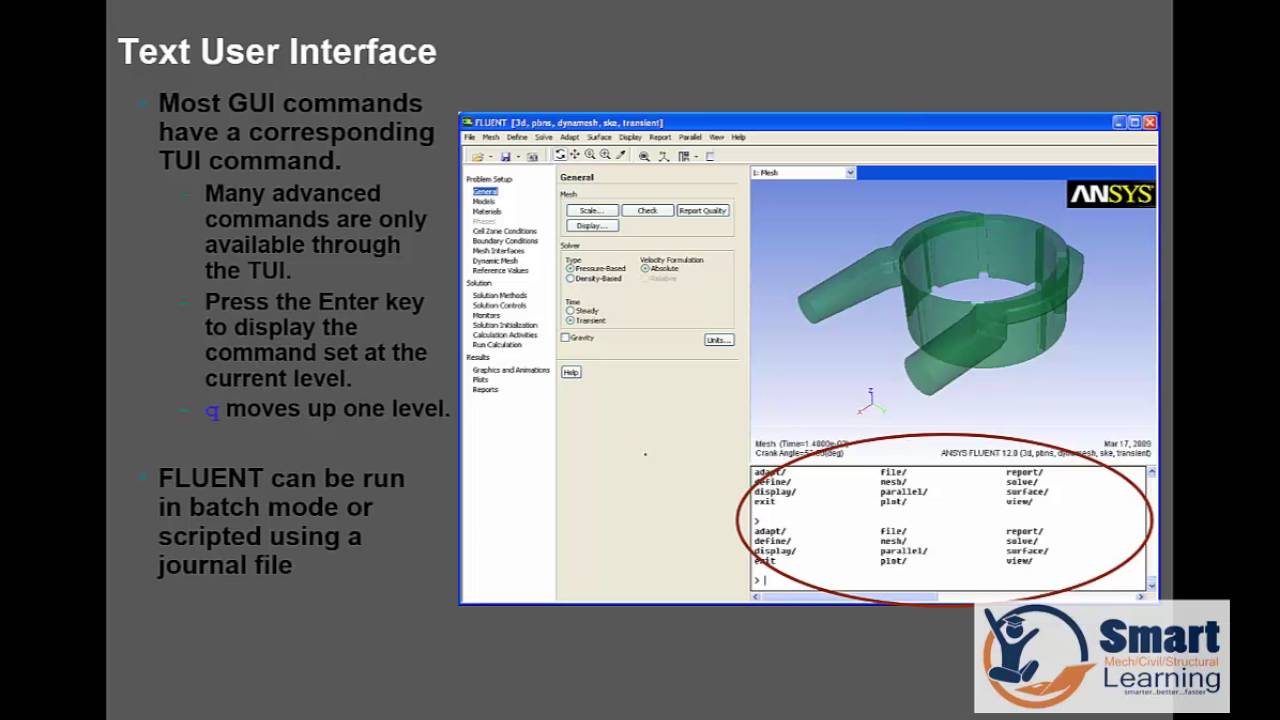
Task: Select Cell Zone Conditions tree item
Action: click(x=505, y=231)
